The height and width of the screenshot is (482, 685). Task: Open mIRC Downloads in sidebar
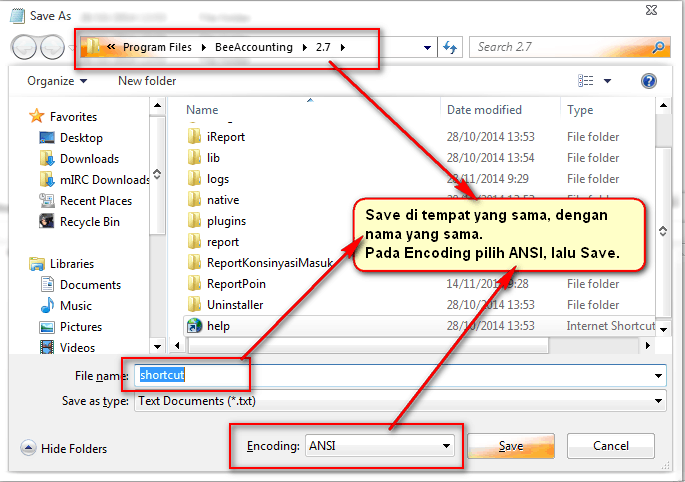pos(104,179)
